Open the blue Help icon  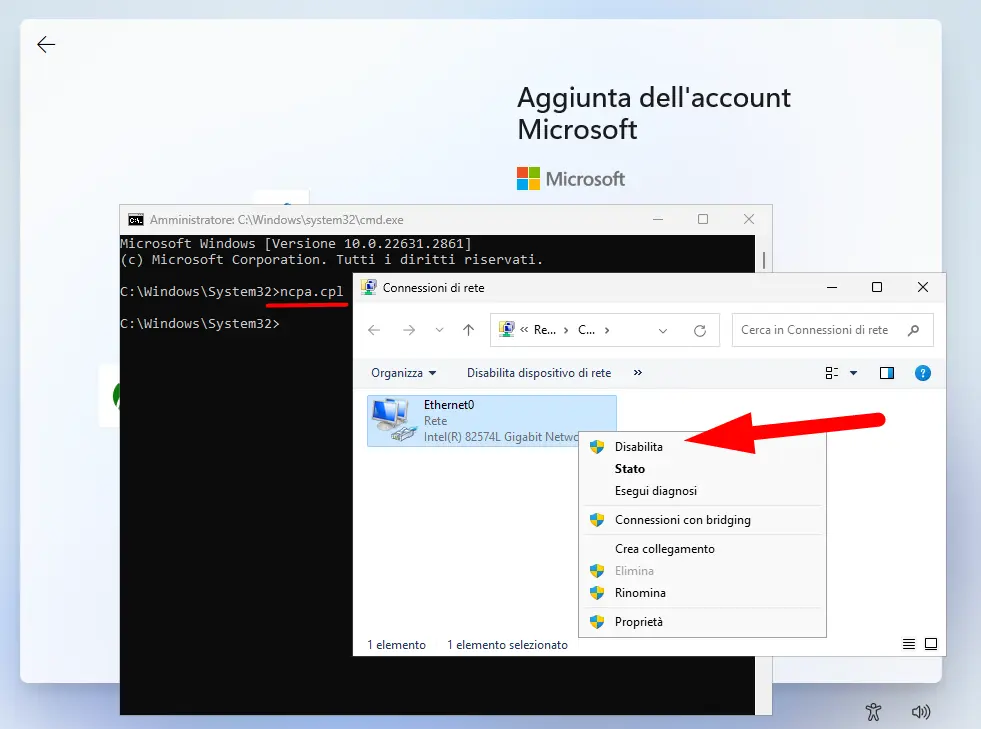pos(923,373)
